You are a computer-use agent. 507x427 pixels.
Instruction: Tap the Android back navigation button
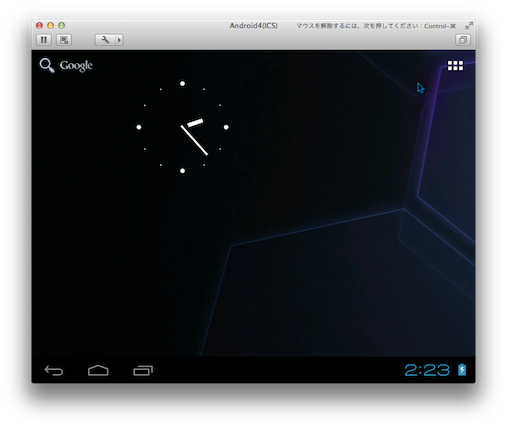point(54,370)
